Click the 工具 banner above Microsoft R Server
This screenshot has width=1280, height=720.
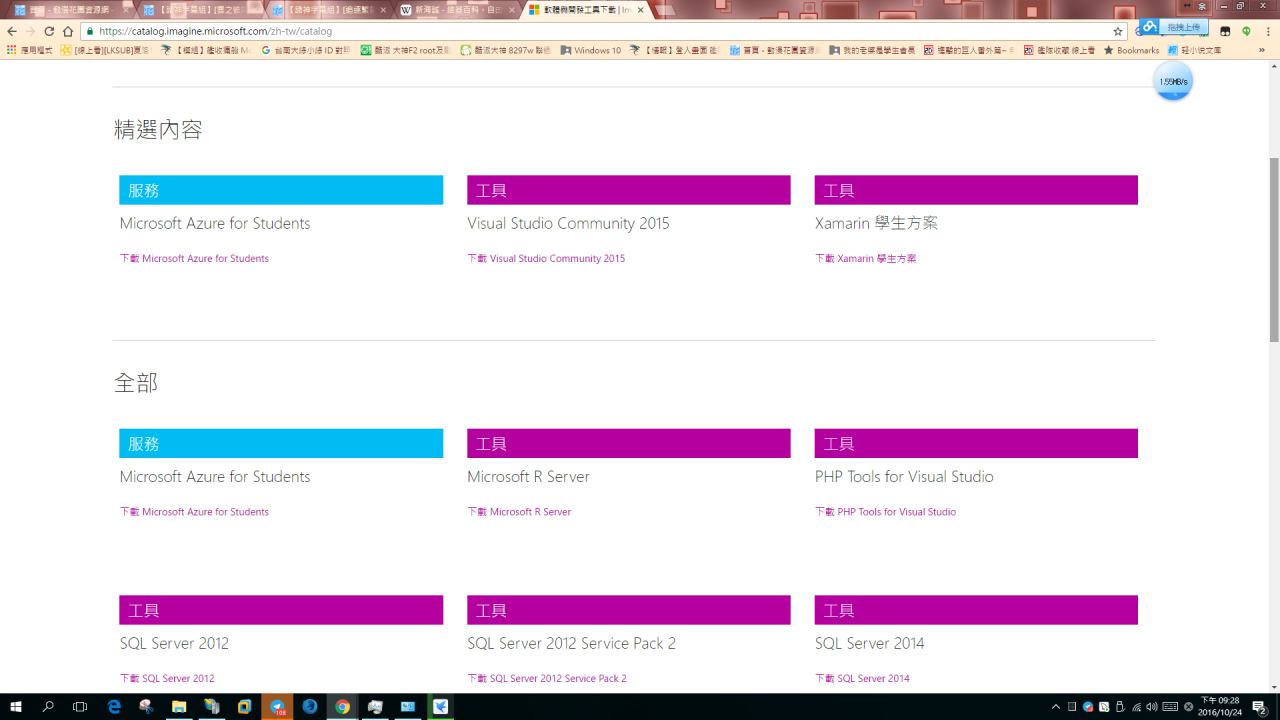629,443
